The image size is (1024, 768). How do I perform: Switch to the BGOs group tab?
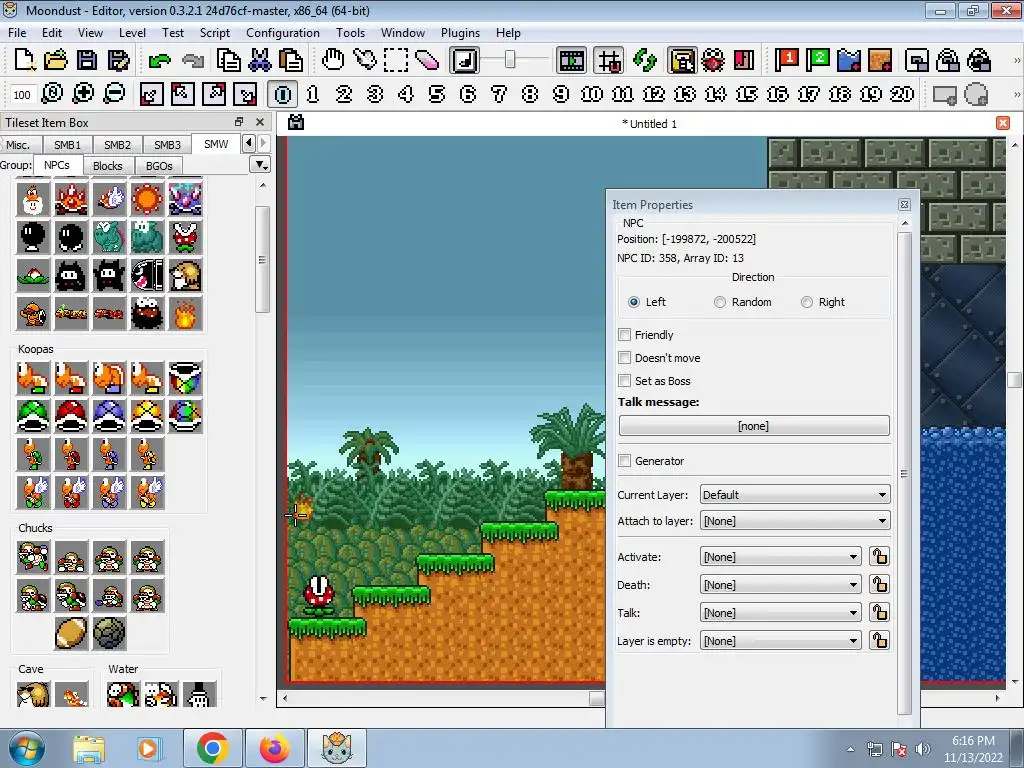[159, 166]
